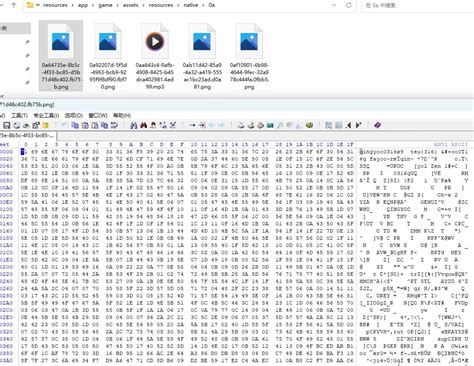
Task: Click the Save file toolbar icon
Action: (7, 125)
